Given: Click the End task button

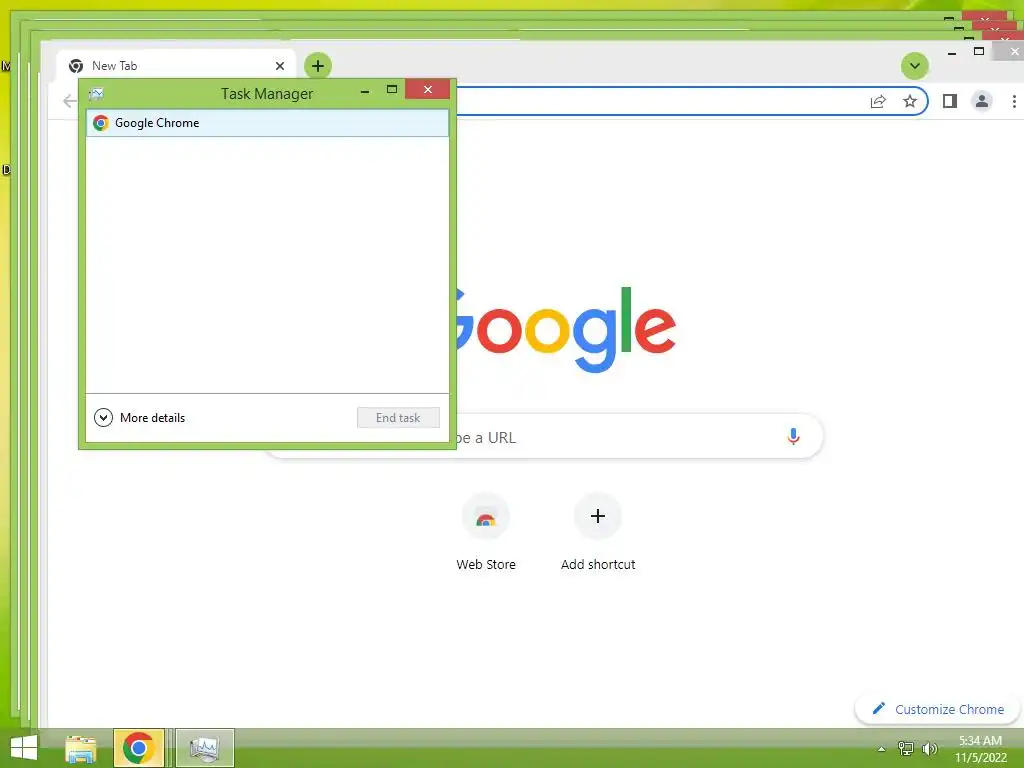Looking at the screenshot, I should [398, 417].
